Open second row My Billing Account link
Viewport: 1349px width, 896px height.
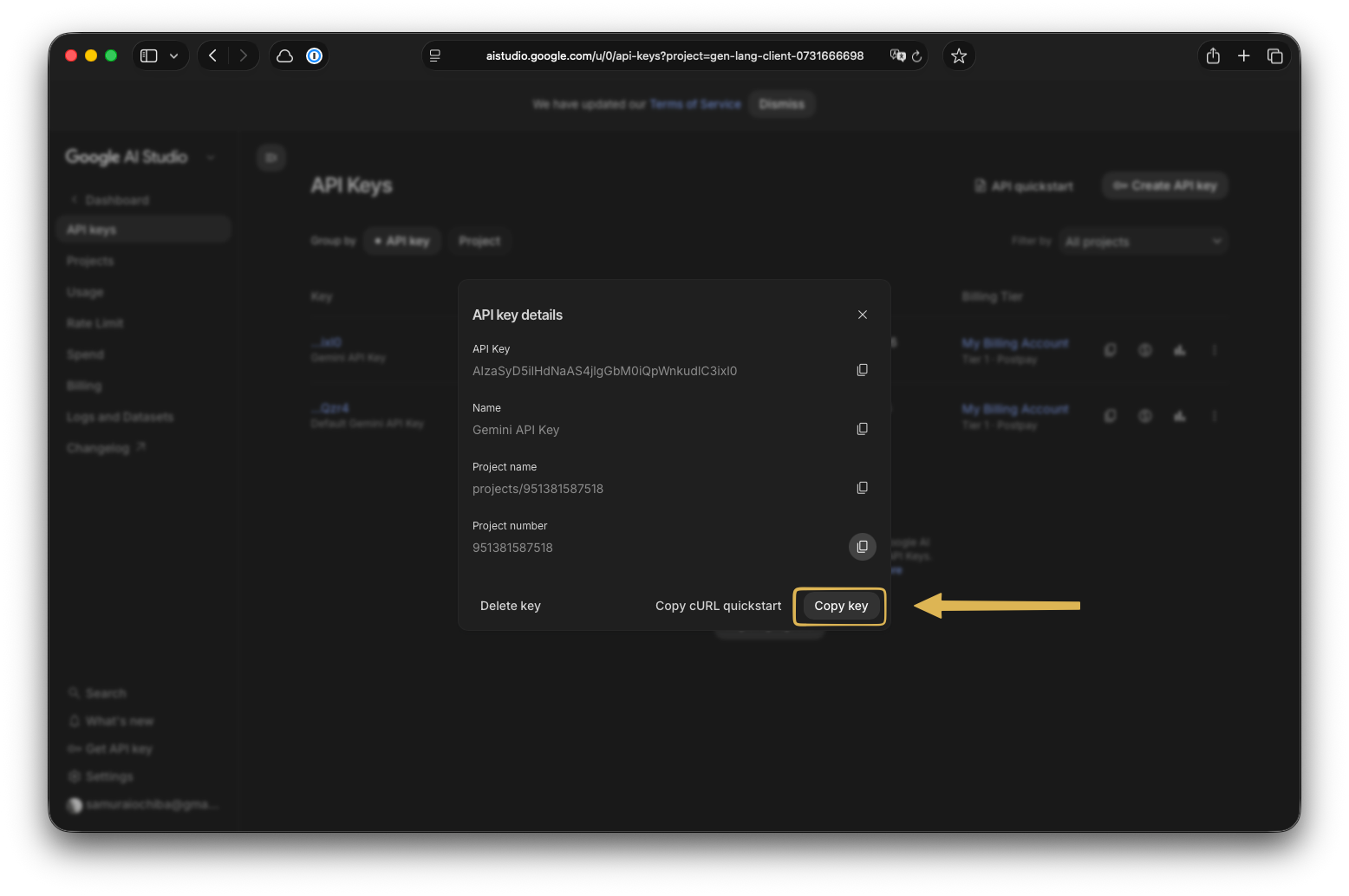(x=1015, y=409)
